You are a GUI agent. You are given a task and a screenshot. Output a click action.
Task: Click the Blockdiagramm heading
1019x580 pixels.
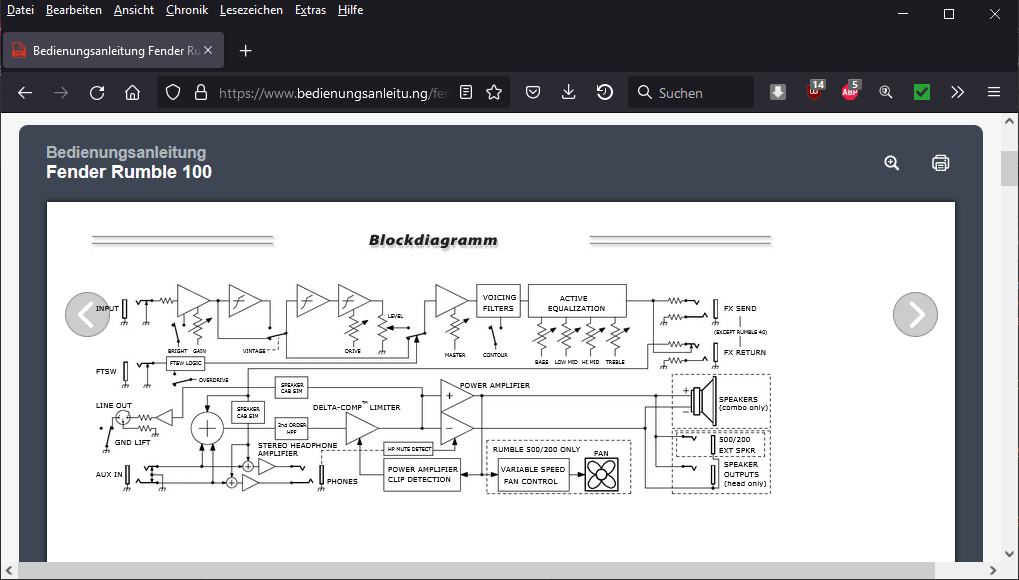tap(433, 241)
